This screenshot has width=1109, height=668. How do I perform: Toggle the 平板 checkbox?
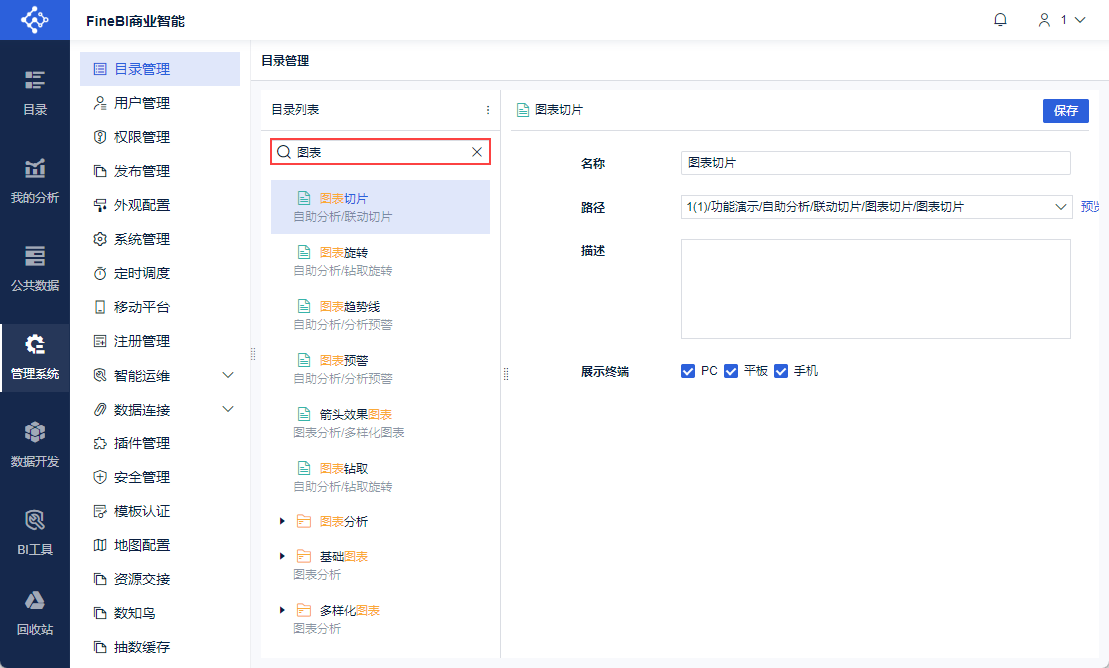(731, 371)
